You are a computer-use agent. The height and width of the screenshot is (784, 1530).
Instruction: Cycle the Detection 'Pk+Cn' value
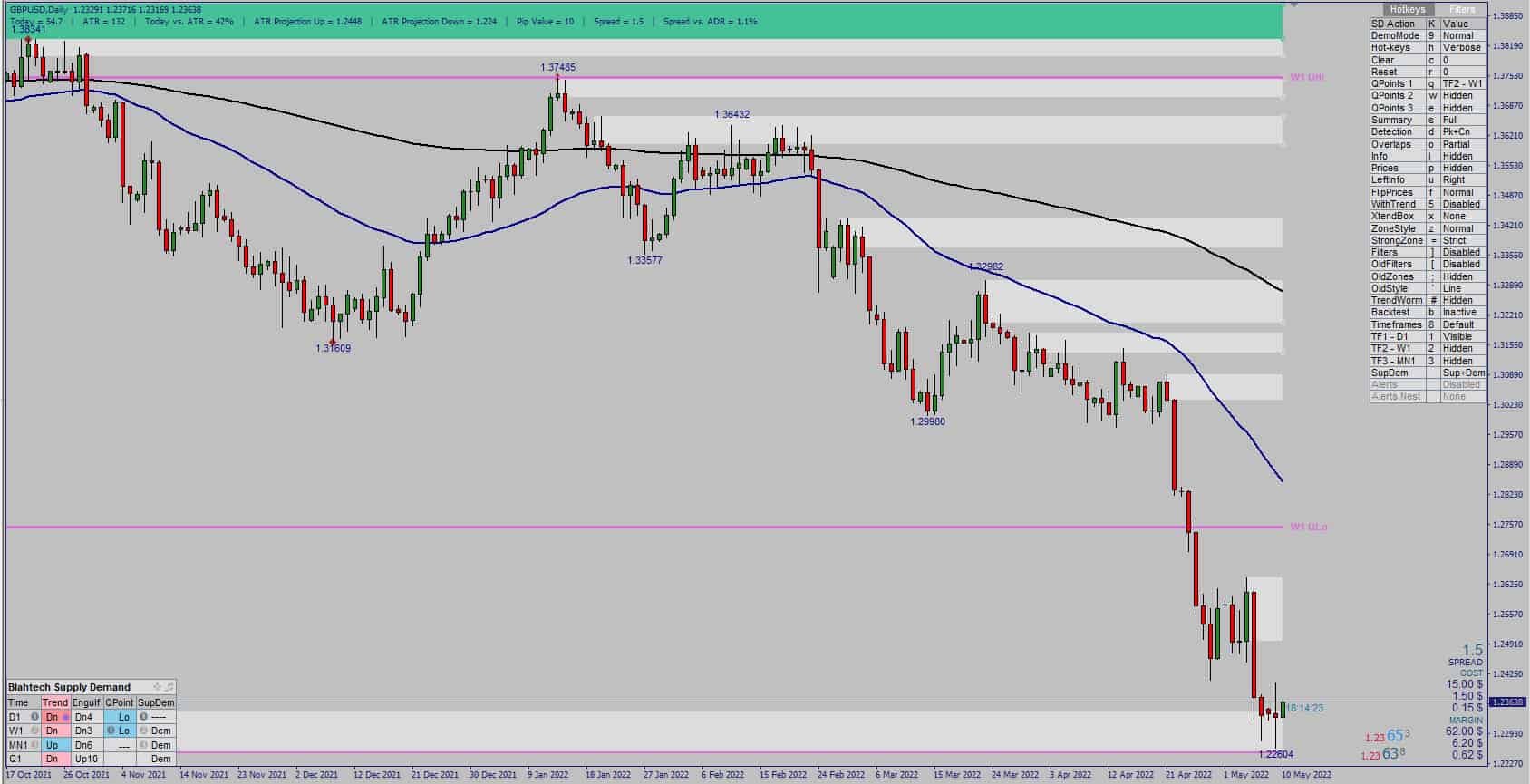pos(1463,131)
